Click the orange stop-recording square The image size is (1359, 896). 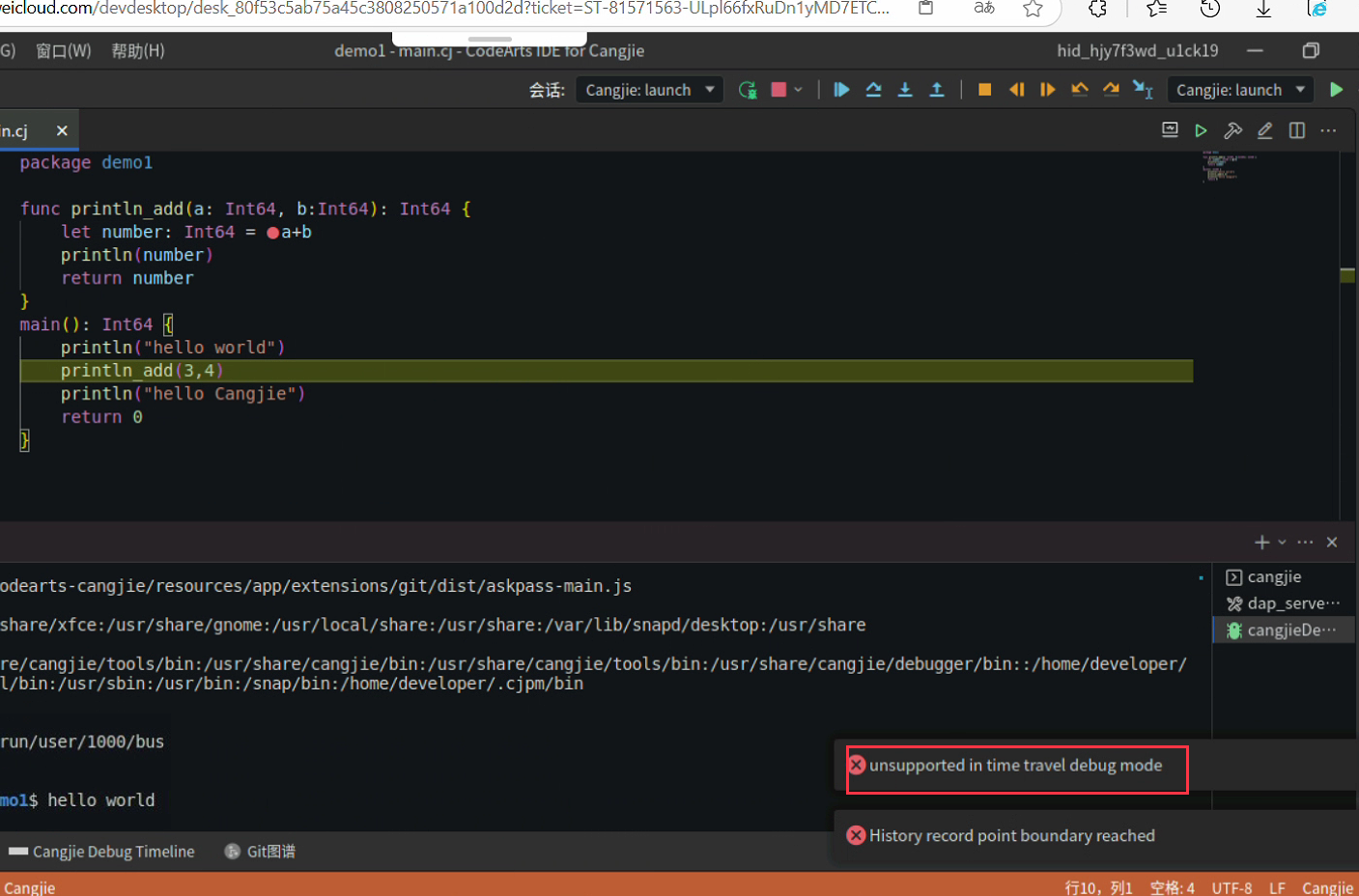pyautogui.click(x=985, y=90)
